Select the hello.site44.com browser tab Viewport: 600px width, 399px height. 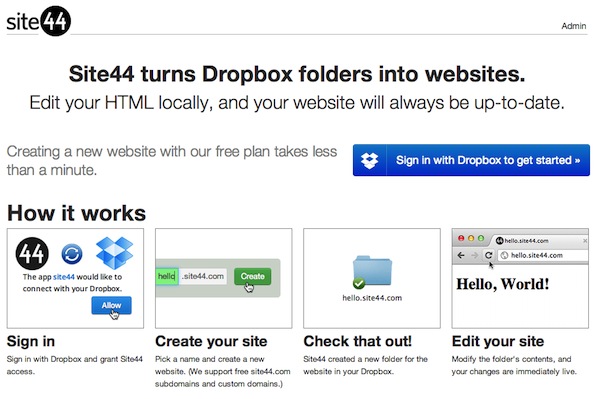(x=540, y=241)
